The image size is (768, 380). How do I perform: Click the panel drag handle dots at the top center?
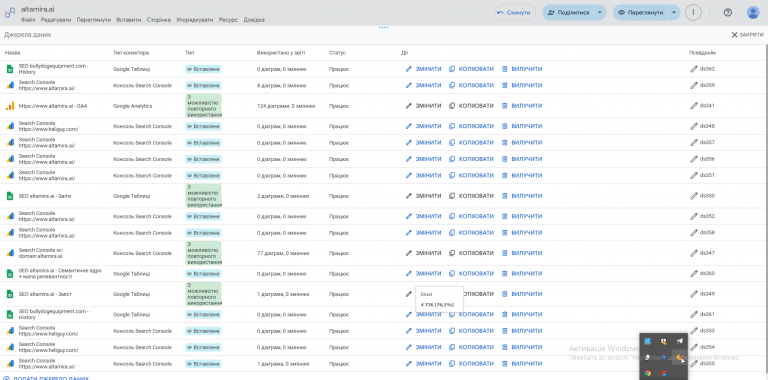pyautogui.click(x=384, y=27)
